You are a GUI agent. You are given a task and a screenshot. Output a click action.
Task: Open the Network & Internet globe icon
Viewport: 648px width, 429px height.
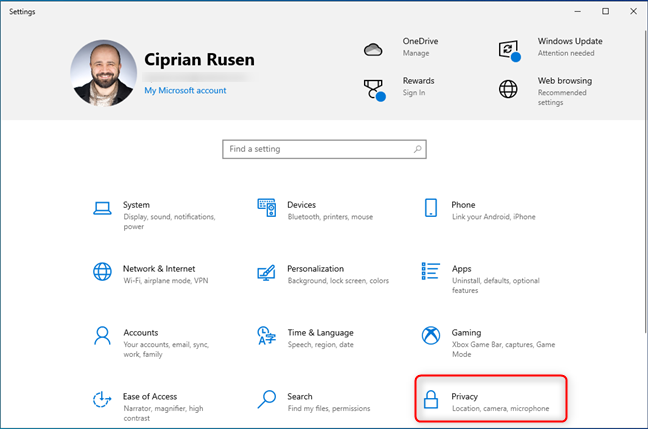(x=102, y=272)
